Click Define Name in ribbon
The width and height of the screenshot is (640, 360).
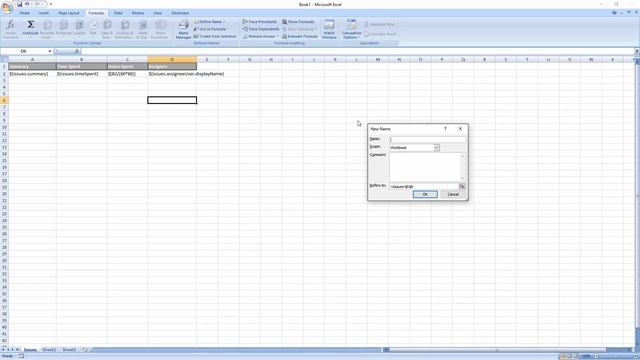208,22
